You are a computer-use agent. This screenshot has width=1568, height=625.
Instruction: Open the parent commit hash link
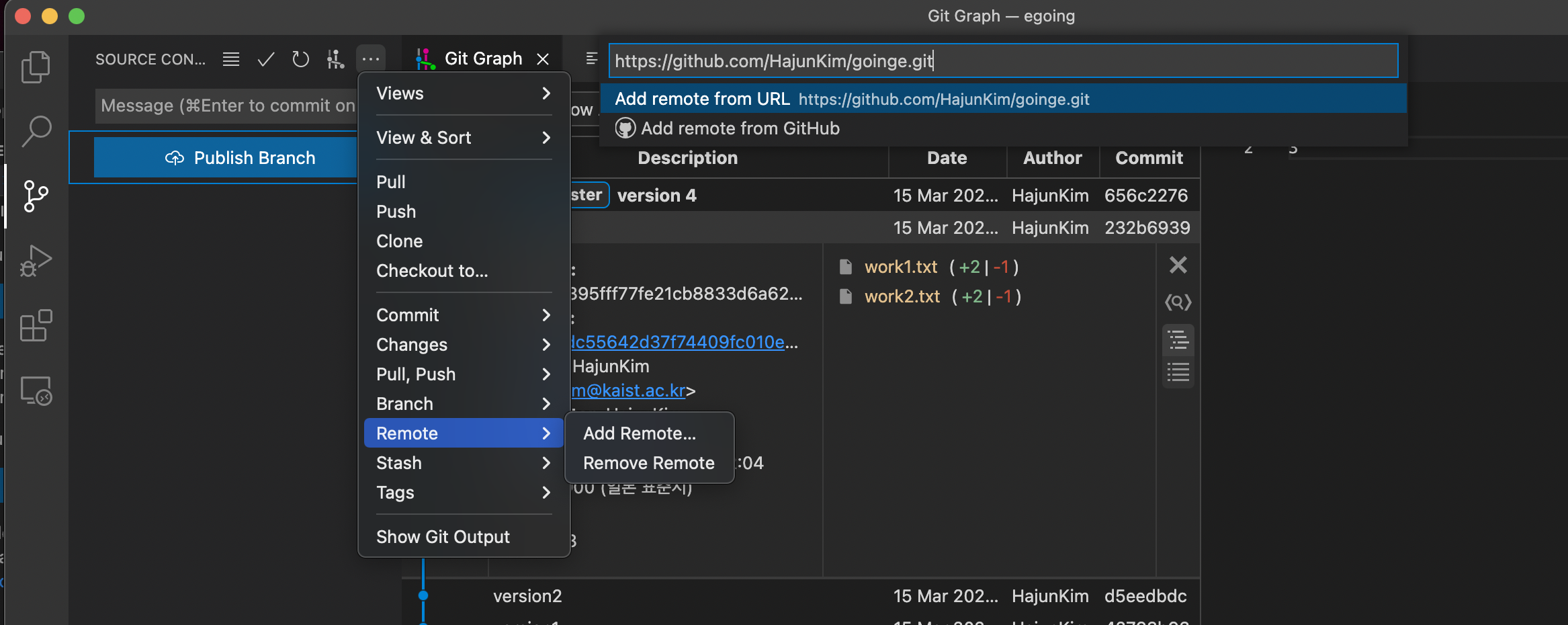[x=678, y=342]
